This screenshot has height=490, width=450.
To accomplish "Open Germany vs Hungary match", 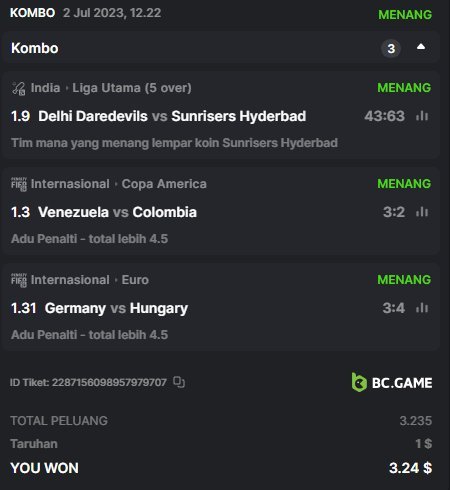I will (x=116, y=308).
